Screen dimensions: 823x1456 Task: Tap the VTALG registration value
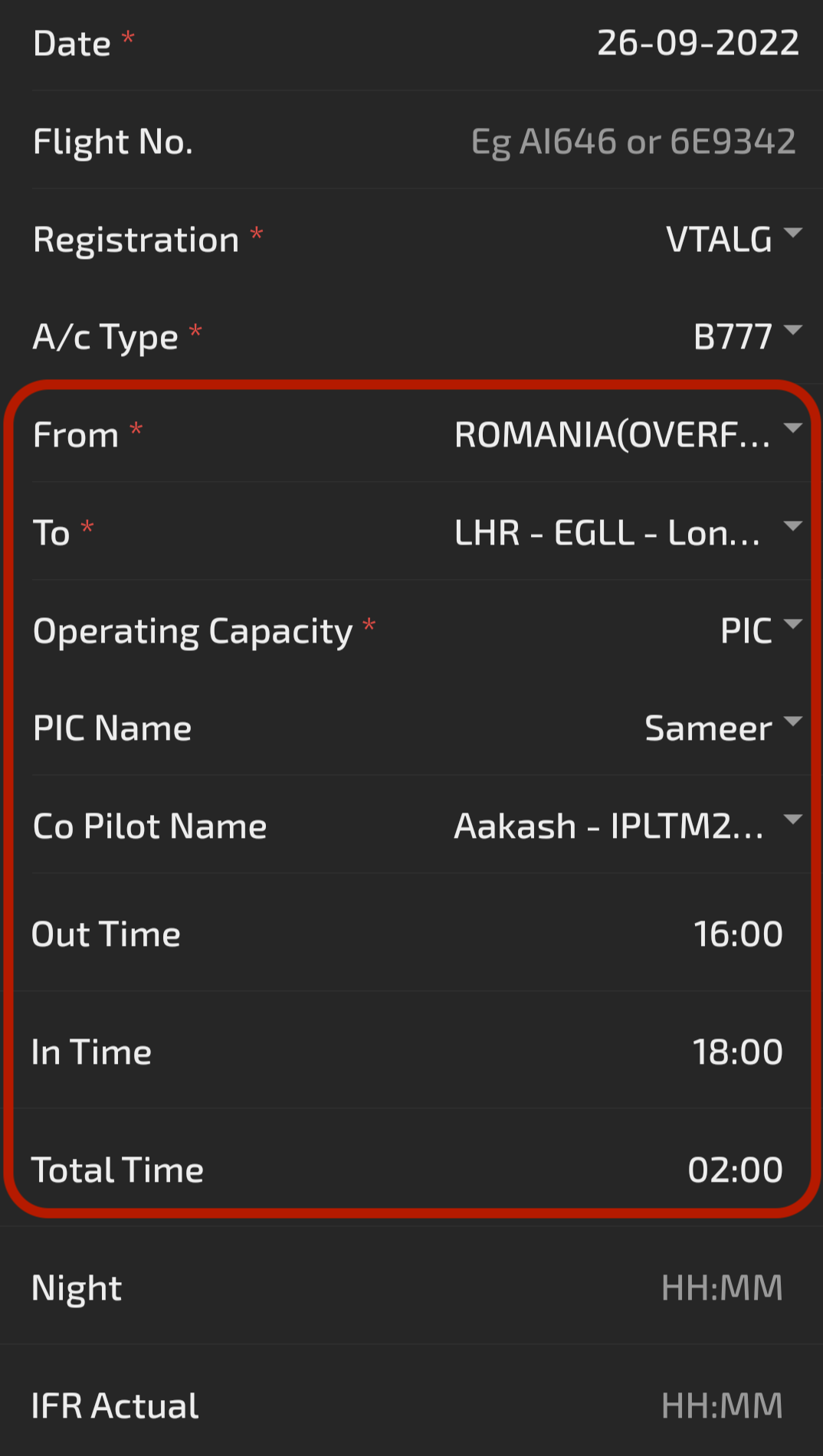coord(719,240)
